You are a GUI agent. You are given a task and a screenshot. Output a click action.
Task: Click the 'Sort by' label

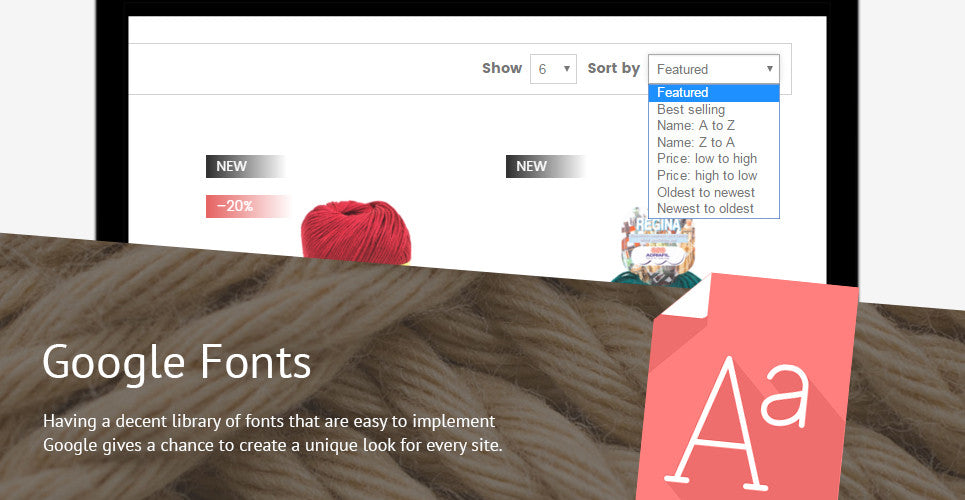click(x=614, y=68)
